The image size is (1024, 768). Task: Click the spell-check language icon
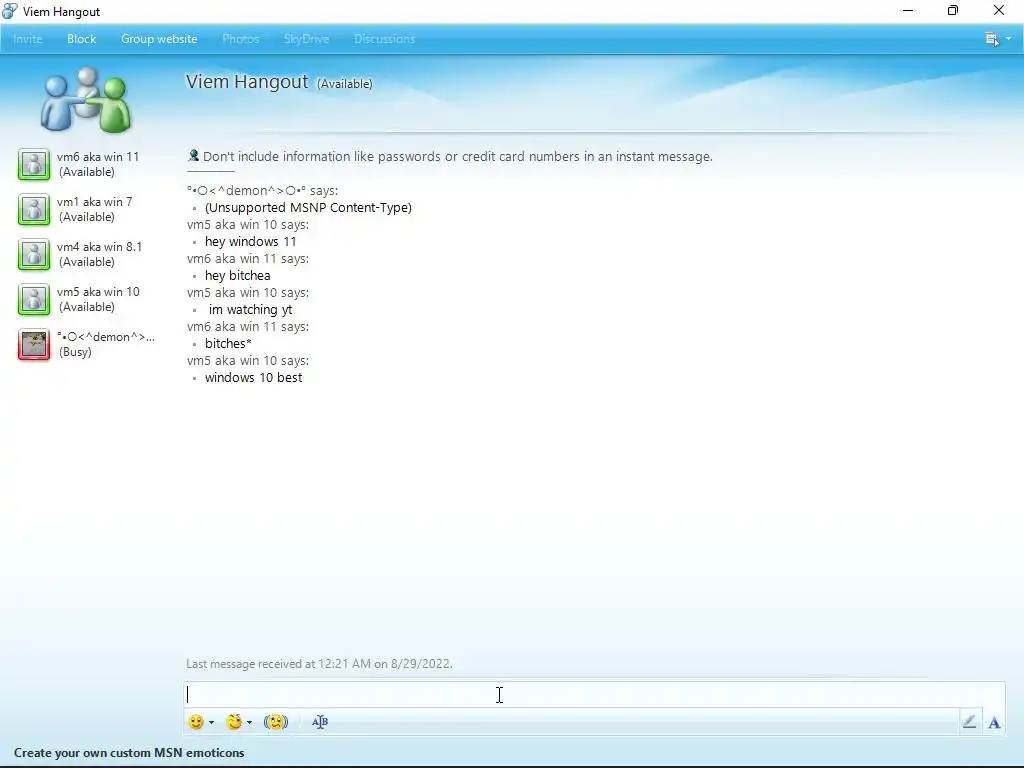coord(319,722)
